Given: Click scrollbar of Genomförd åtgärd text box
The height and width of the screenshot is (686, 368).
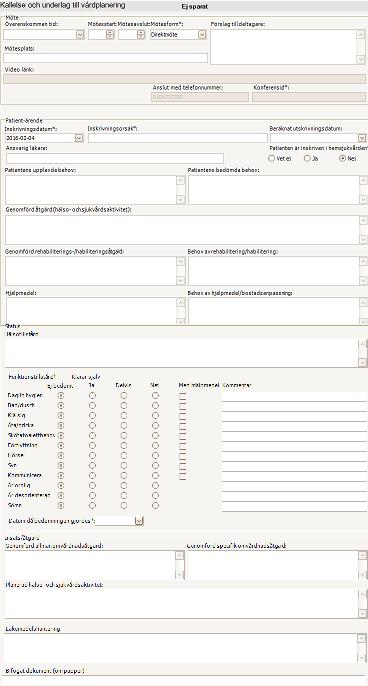Looking at the screenshot, I should 363,230.
